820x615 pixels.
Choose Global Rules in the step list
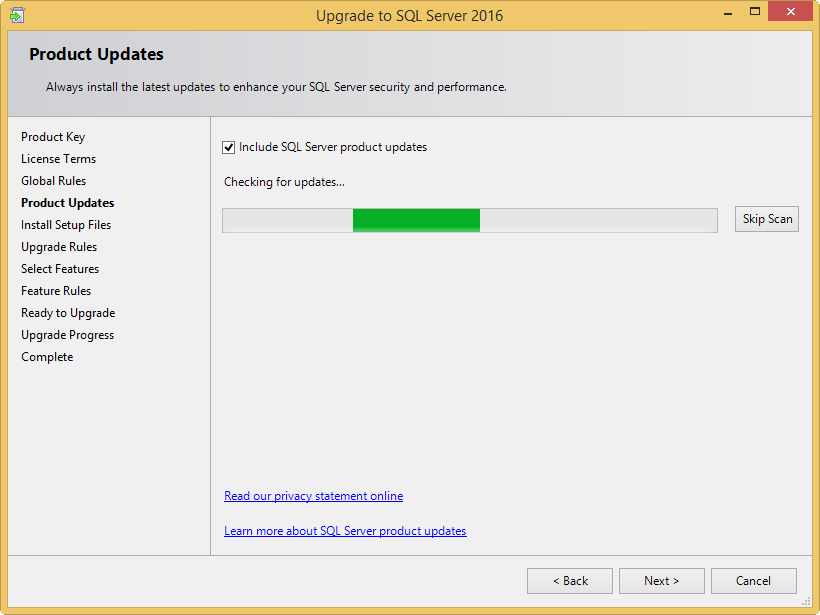coord(53,181)
